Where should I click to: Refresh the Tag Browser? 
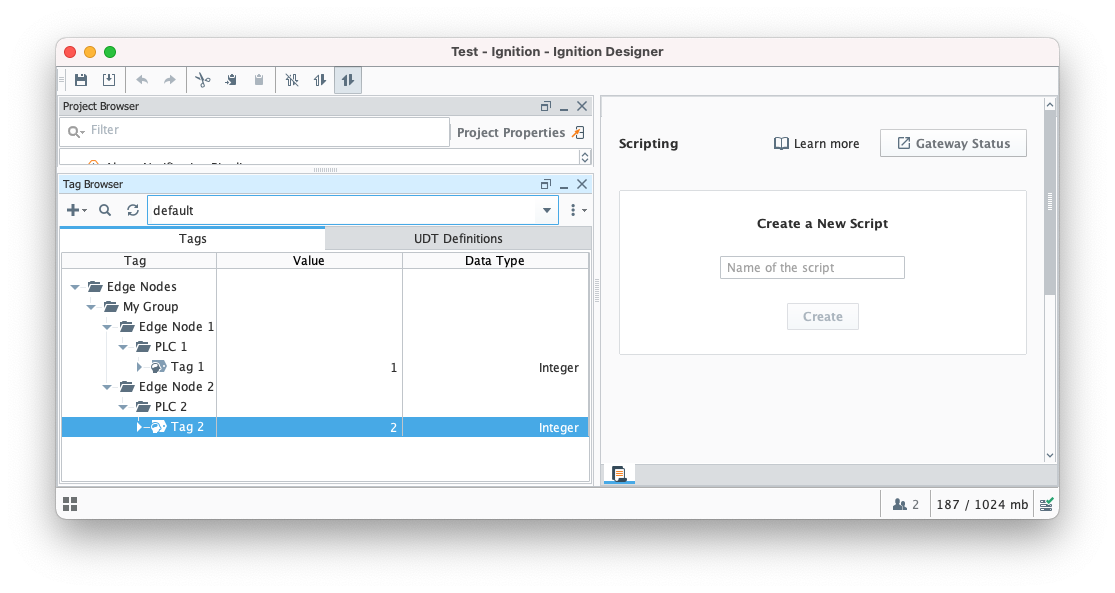click(133, 210)
